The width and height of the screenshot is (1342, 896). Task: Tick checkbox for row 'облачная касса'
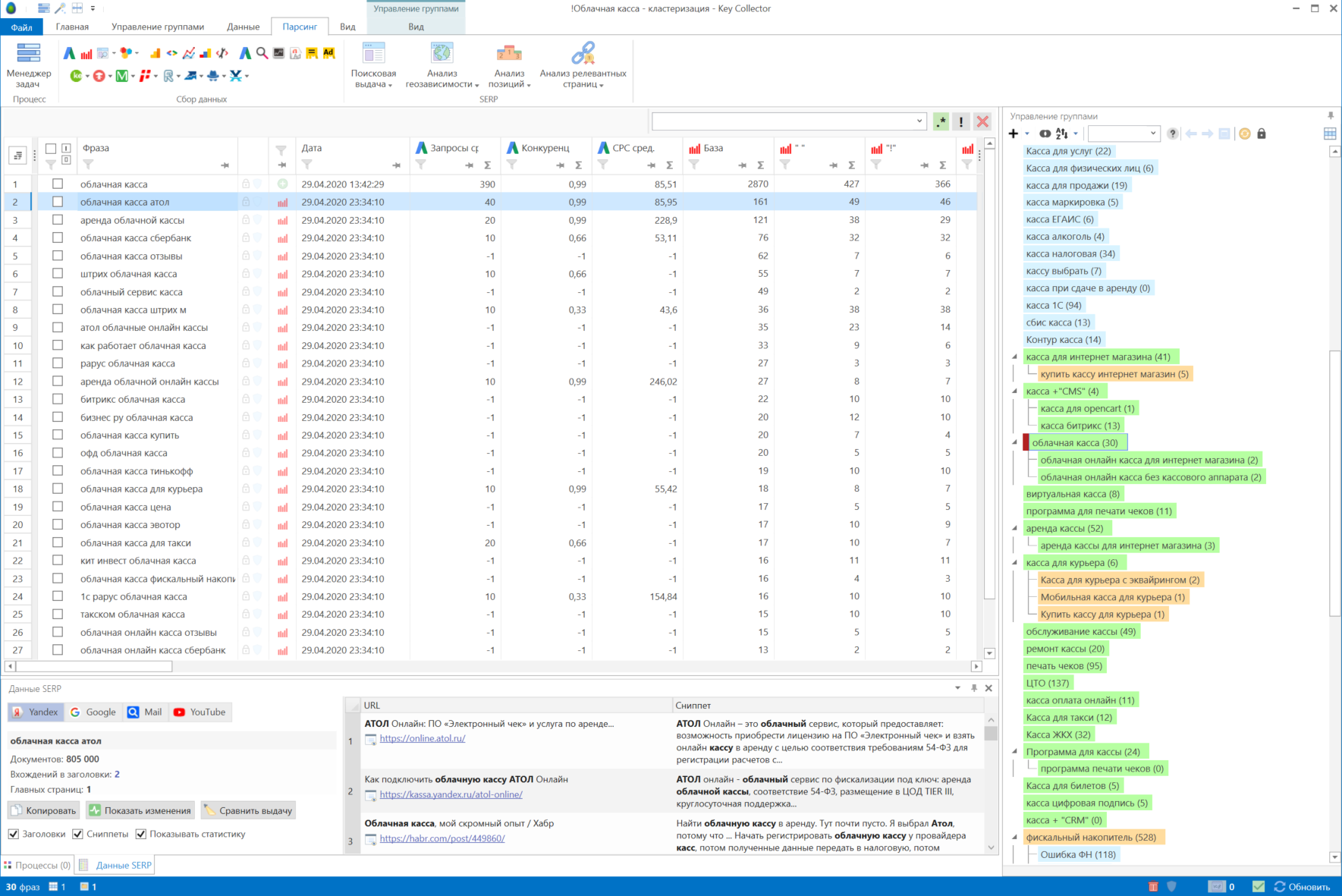pyautogui.click(x=58, y=184)
